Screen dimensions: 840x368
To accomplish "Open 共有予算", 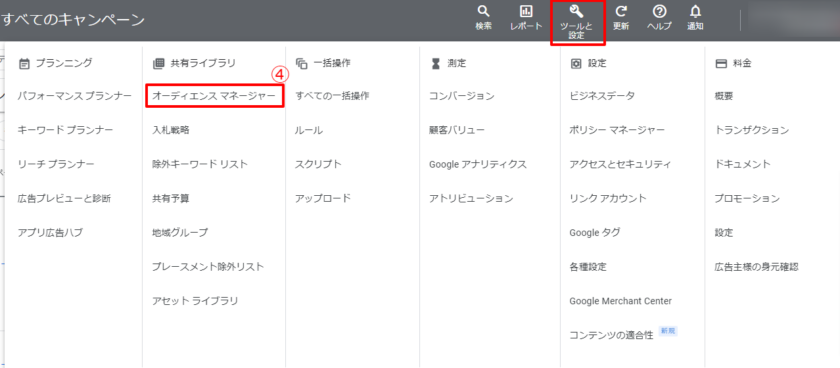I will pos(170,199).
